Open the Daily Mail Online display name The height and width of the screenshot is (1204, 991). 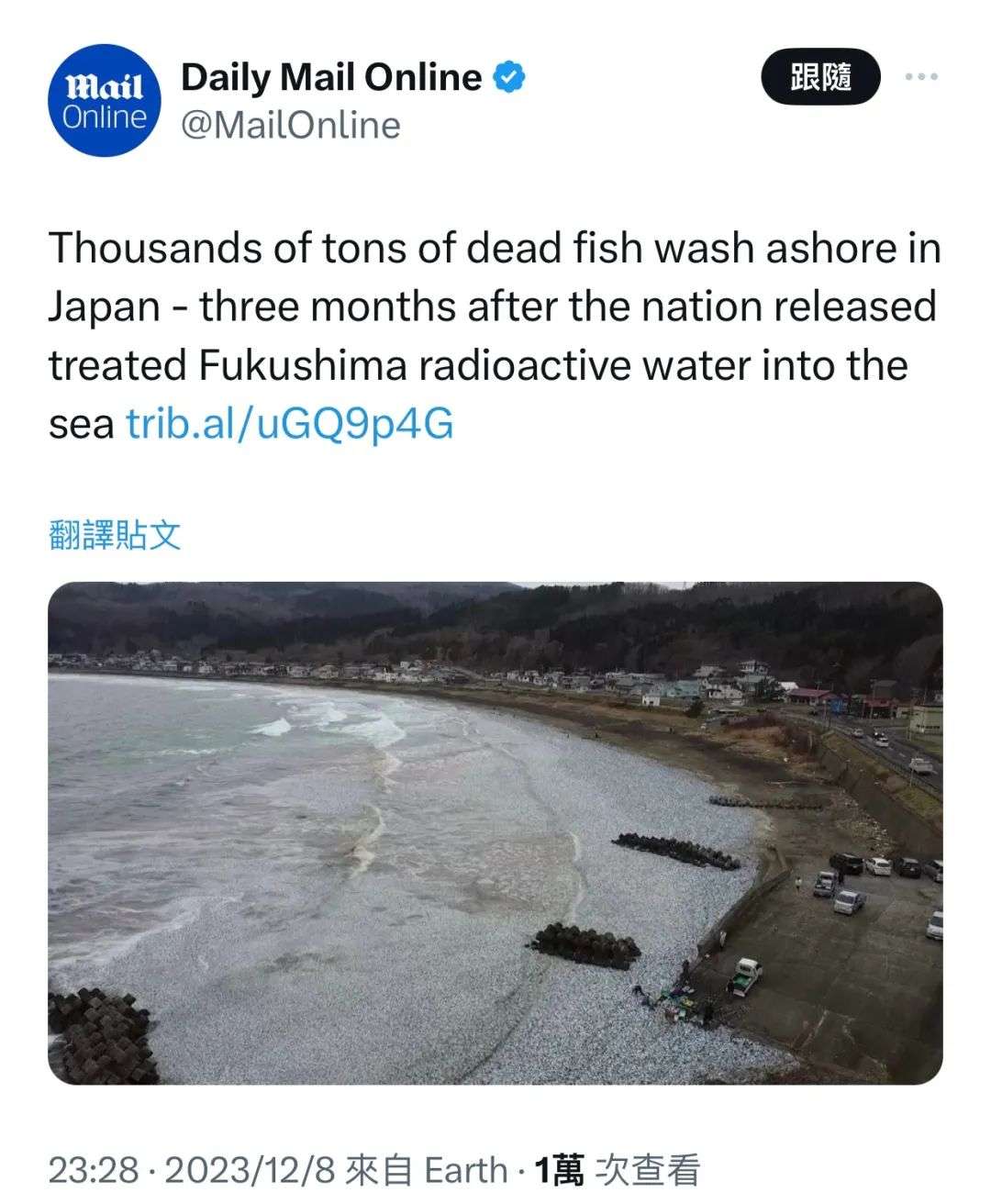pos(331,77)
